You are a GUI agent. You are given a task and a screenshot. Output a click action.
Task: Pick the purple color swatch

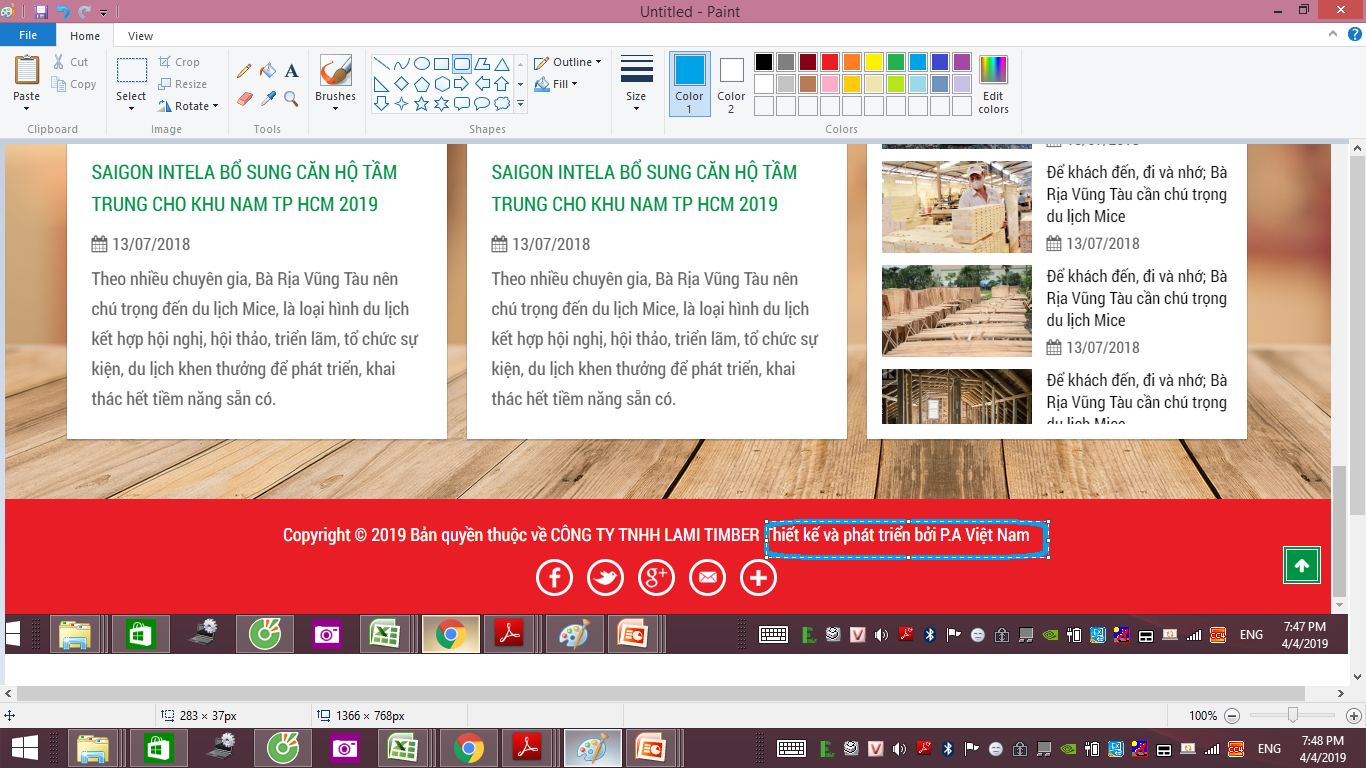click(x=962, y=62)
